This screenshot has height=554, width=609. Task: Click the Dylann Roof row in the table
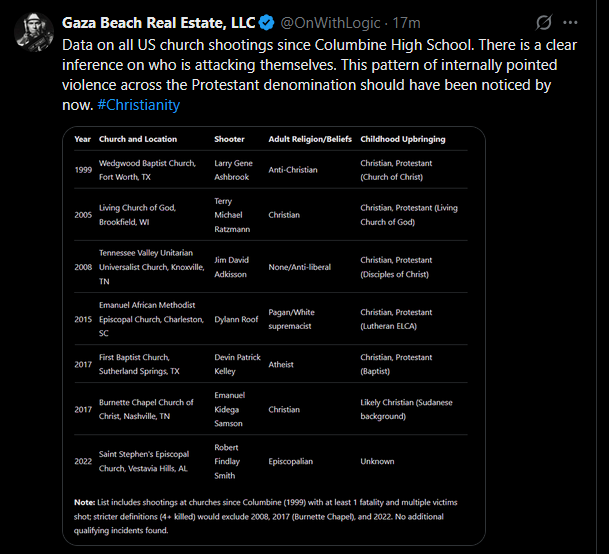click(271, 319)
